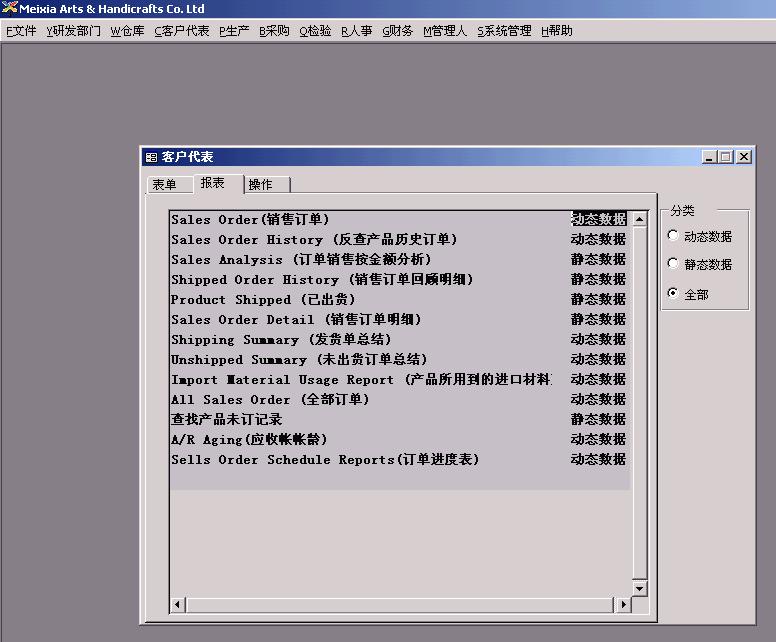Screen dimensions: 776x642
Task: Select Sales Order History report row
Action: pos(399,240)
